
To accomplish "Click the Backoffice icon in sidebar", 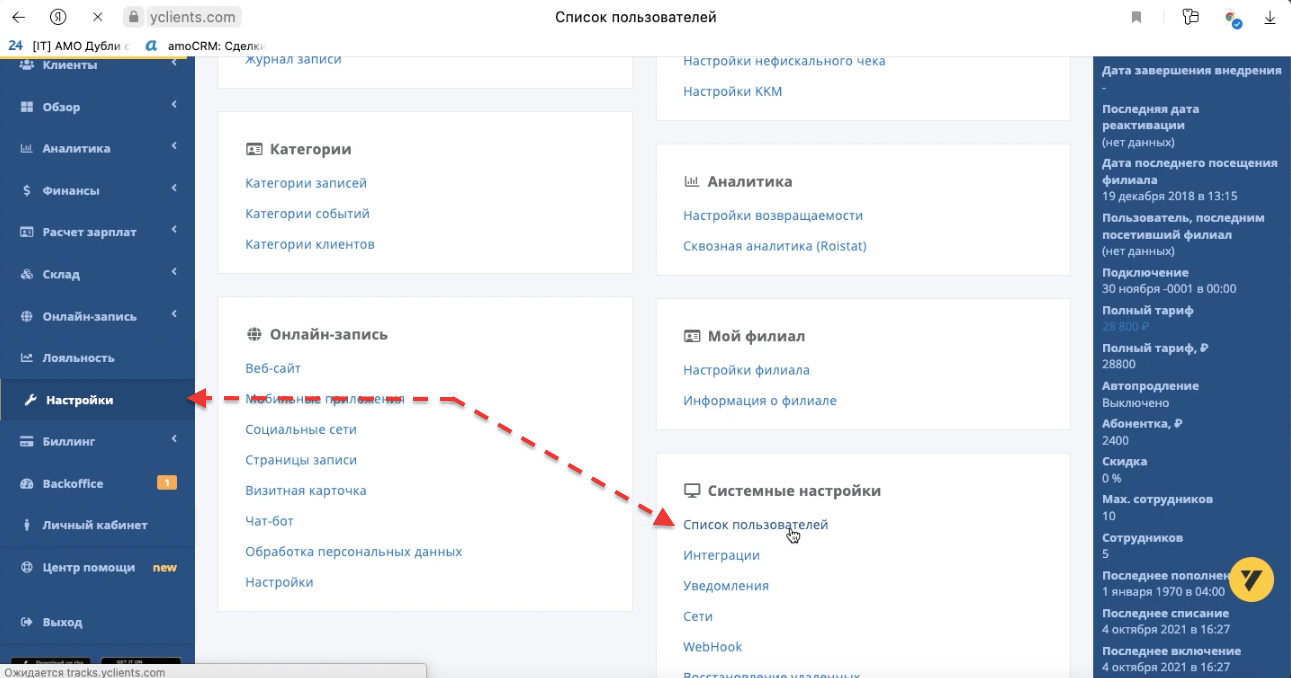I will click(x=27, y=483).
